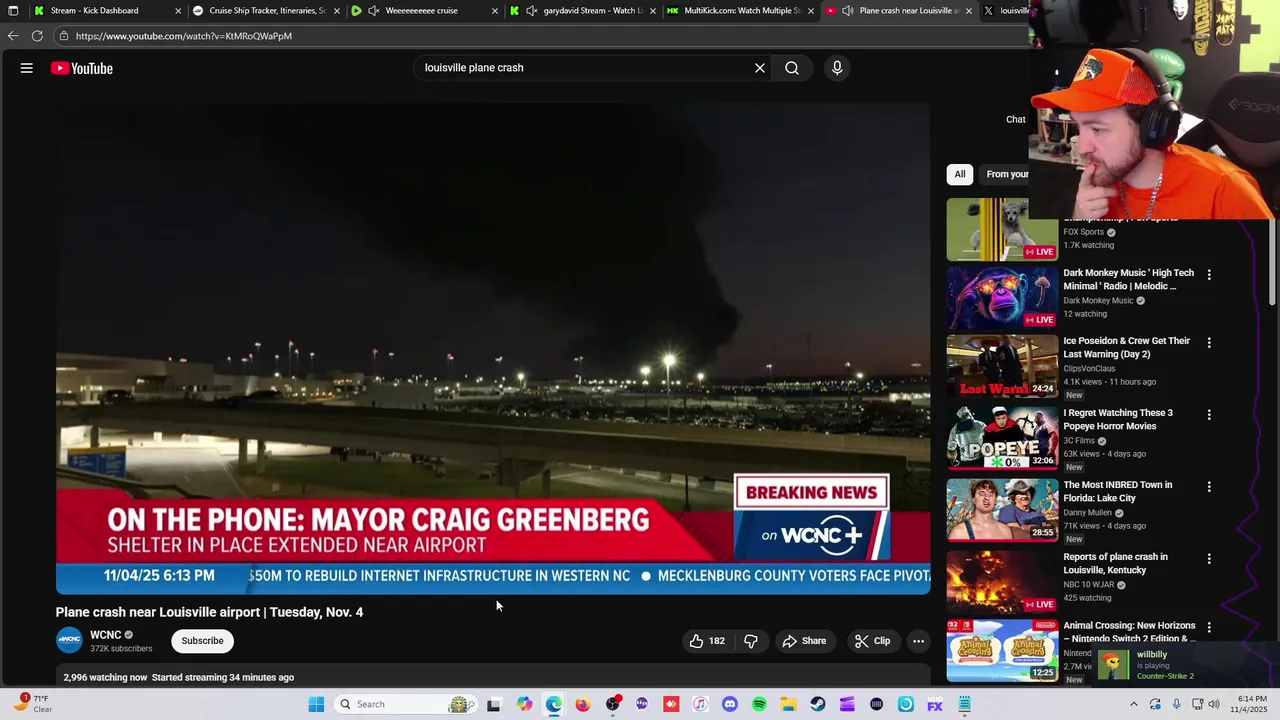This screenshot has height=720, width=1280.
Task: Open options for Dark Monkey Music video
Action: (1209, 274)
